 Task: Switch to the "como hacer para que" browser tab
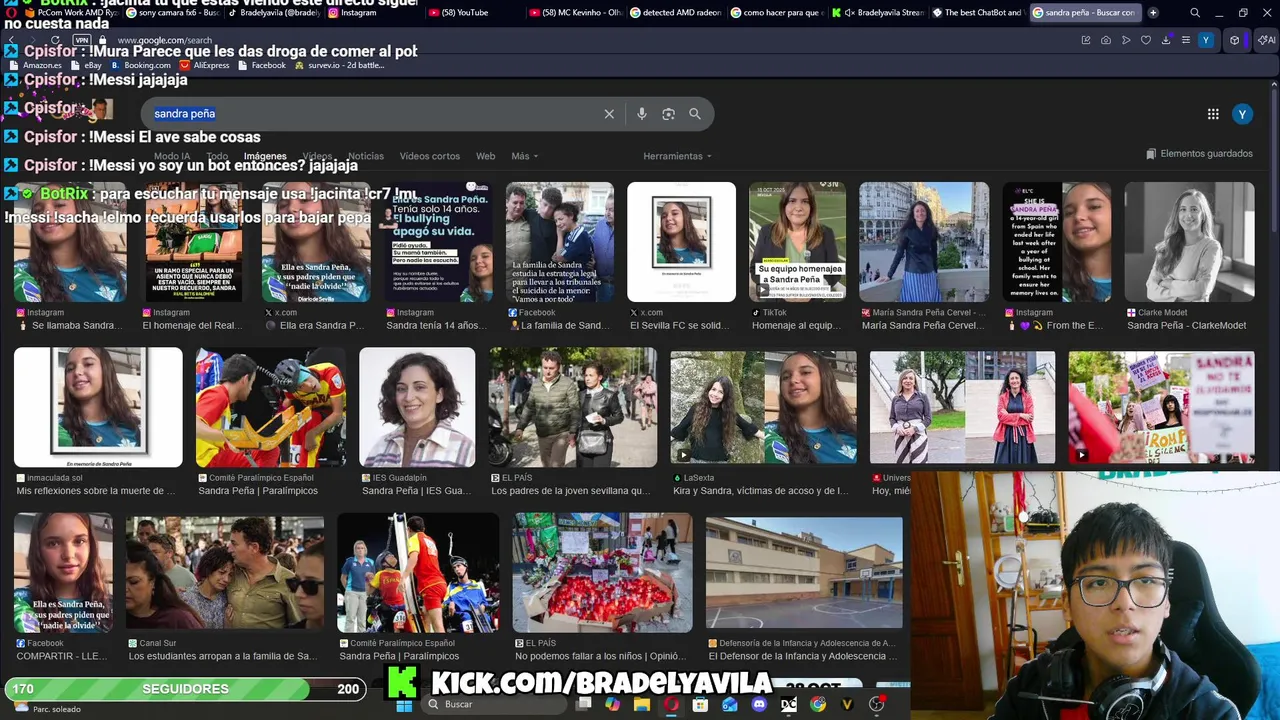click(x=775, y=13)
